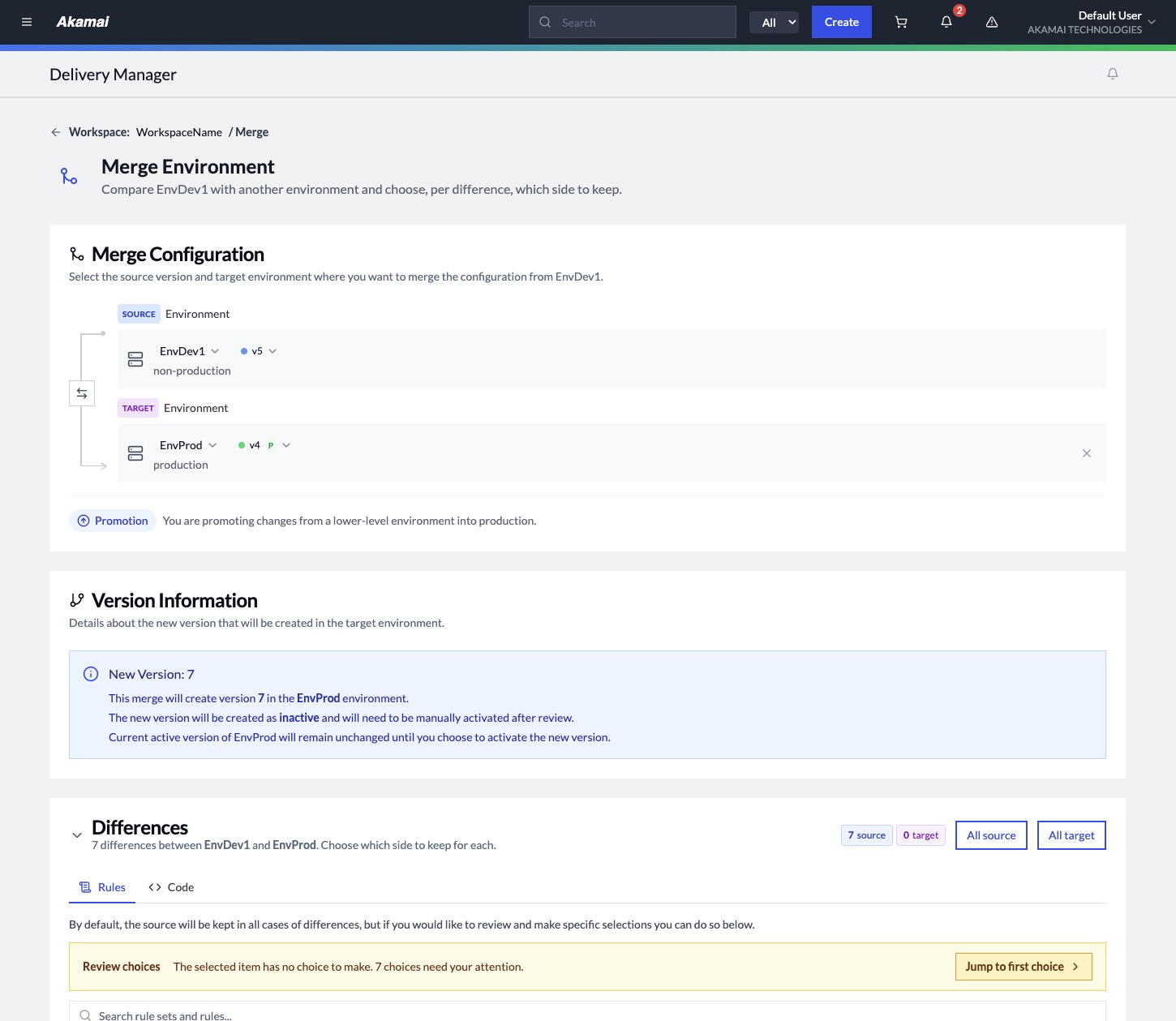Collapse the Differences section
This screenshot has width=1176, height=1021.
coord(77,835)
